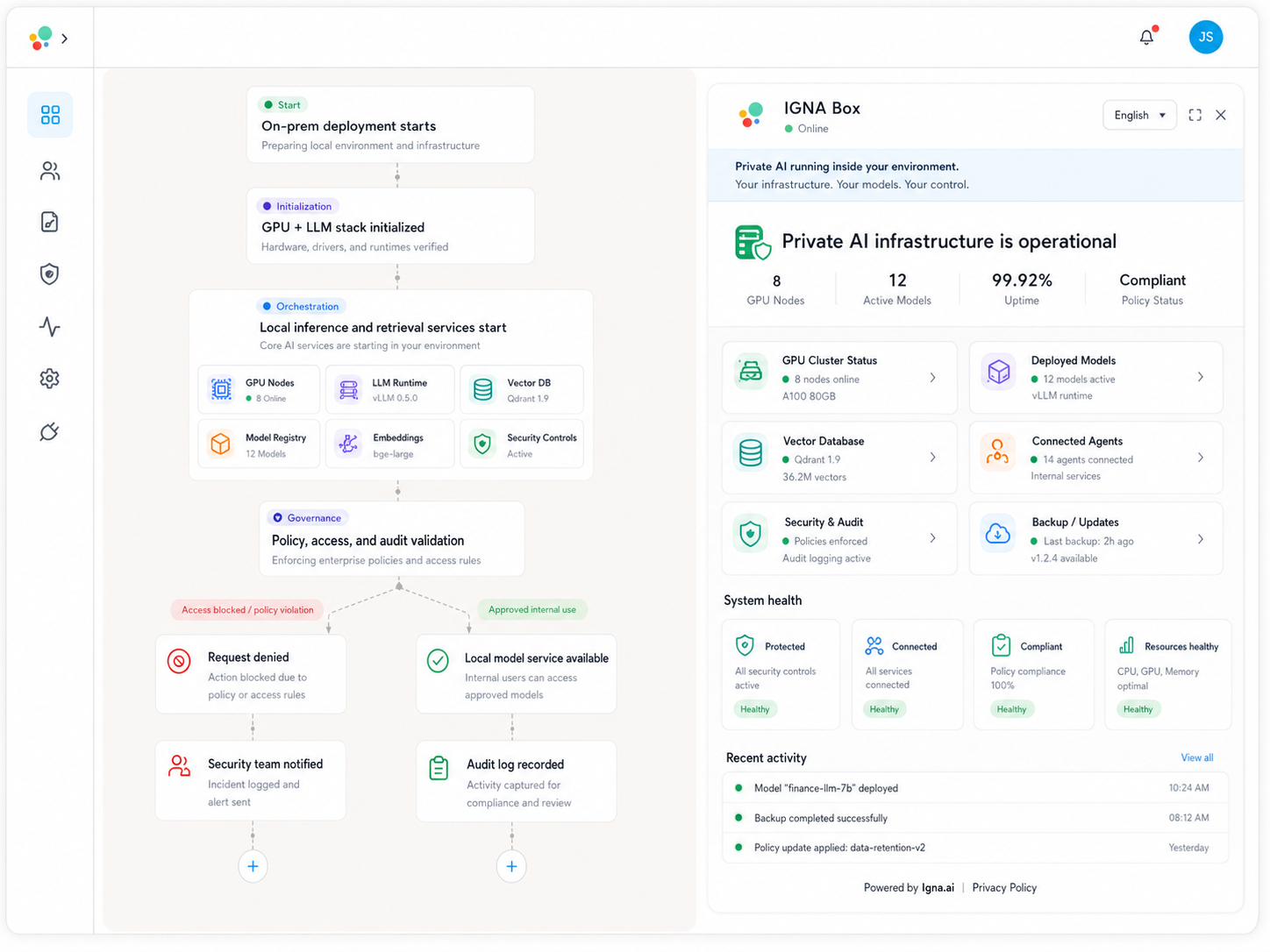This screenshot has height=952, width=1270.
Task: Select the Embeddings service tile
Action: click(389, 444)
